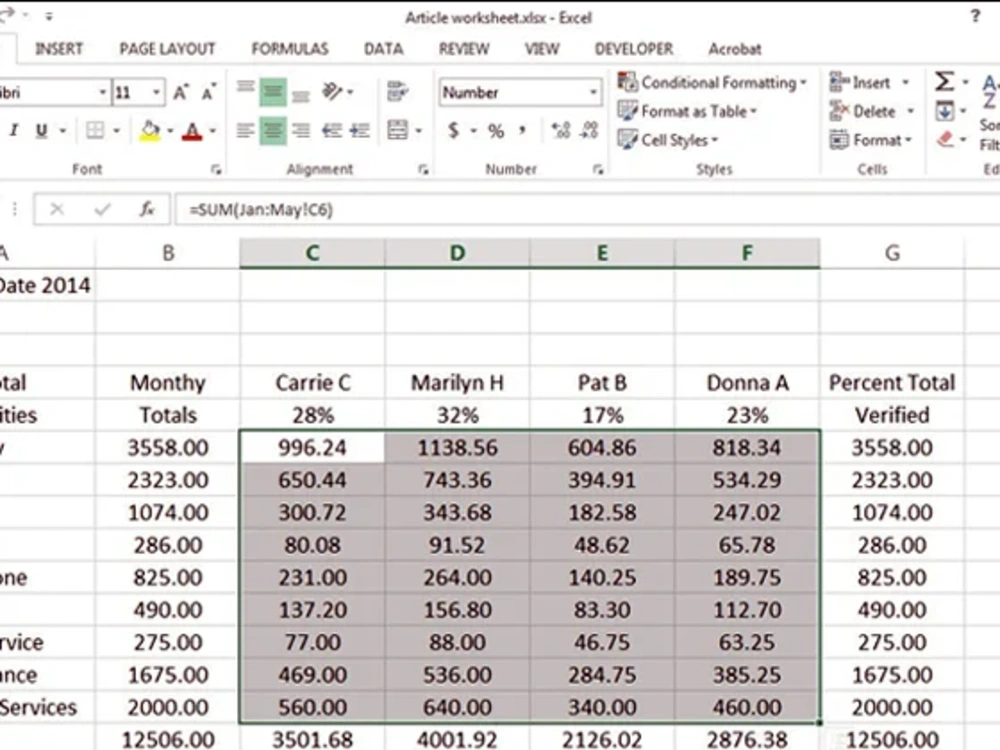Image resolution: width=1000 pixels, height=750 pixels.
Task: Apply red font color
Action: tap(192, 131)
